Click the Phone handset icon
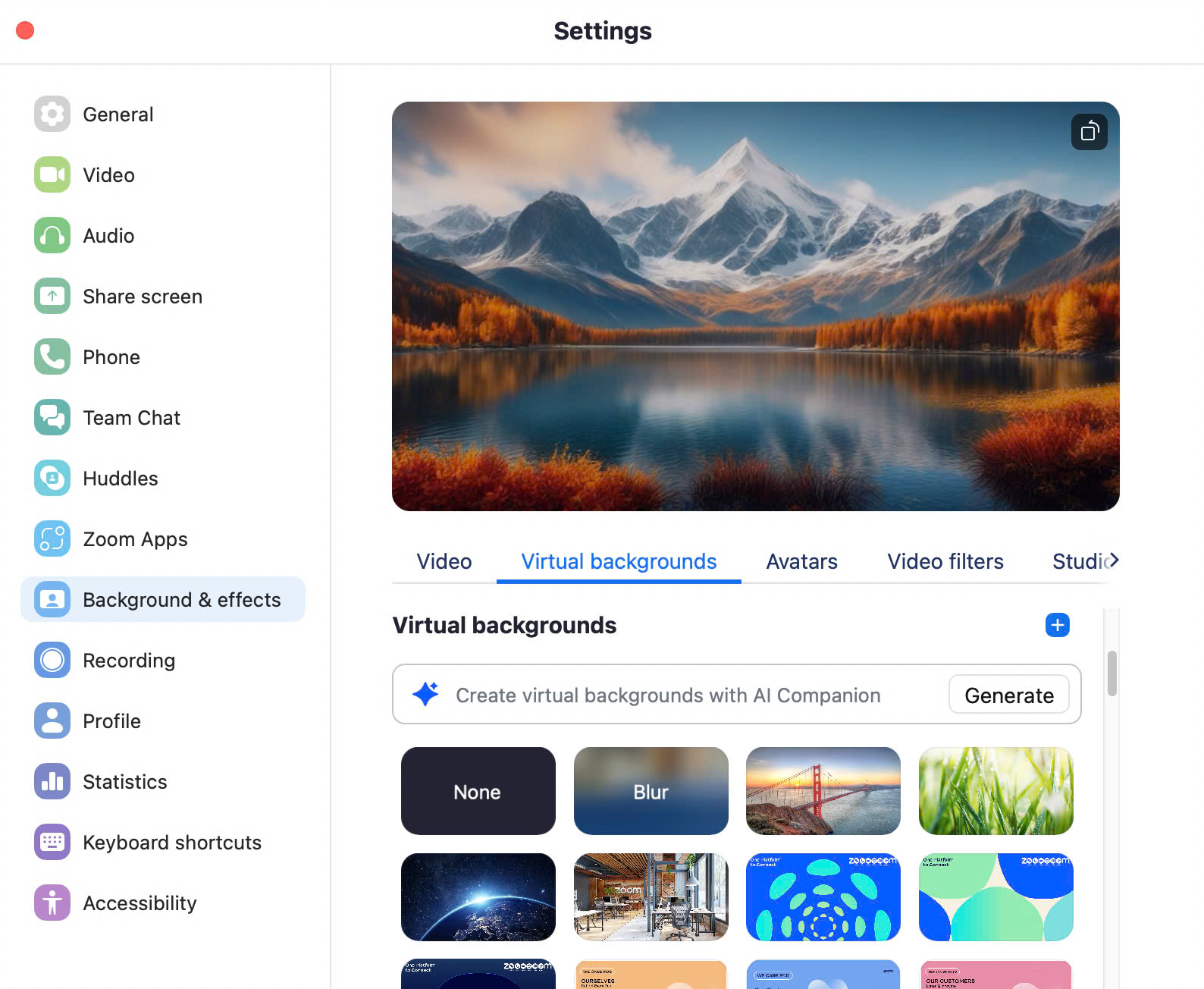 [52, 357]
